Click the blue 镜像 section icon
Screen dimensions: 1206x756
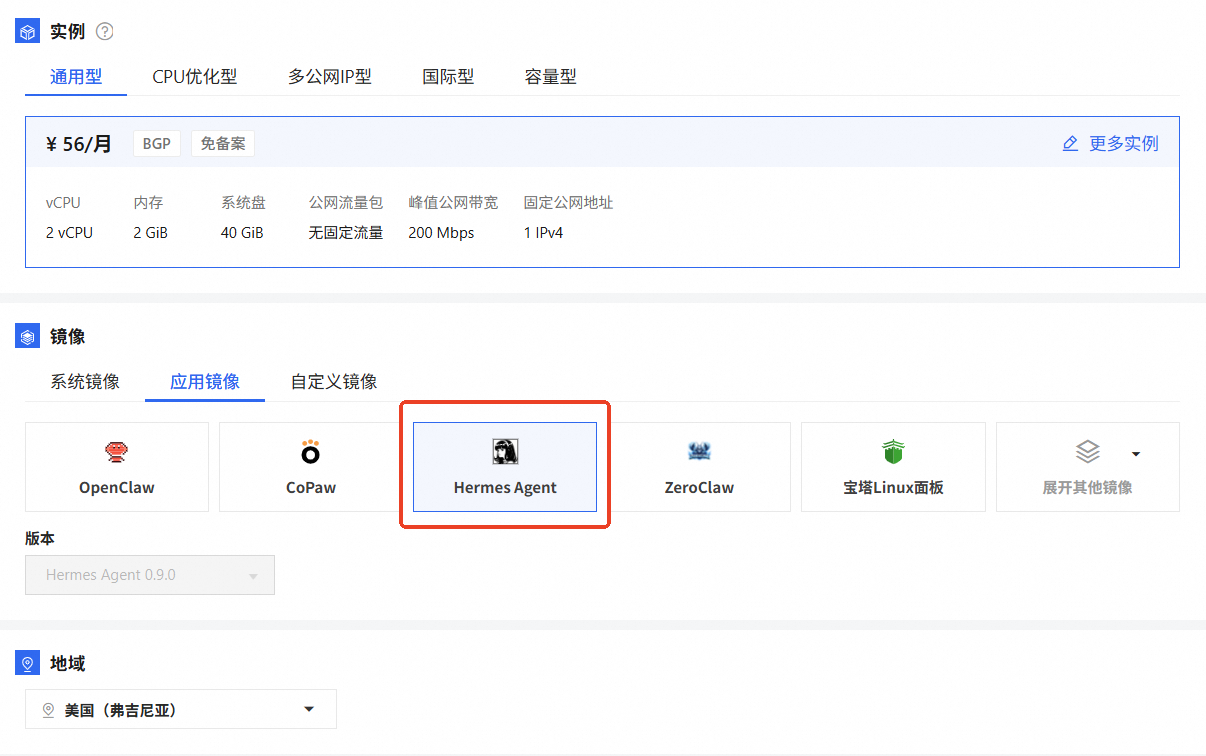[x=28, y=337]
